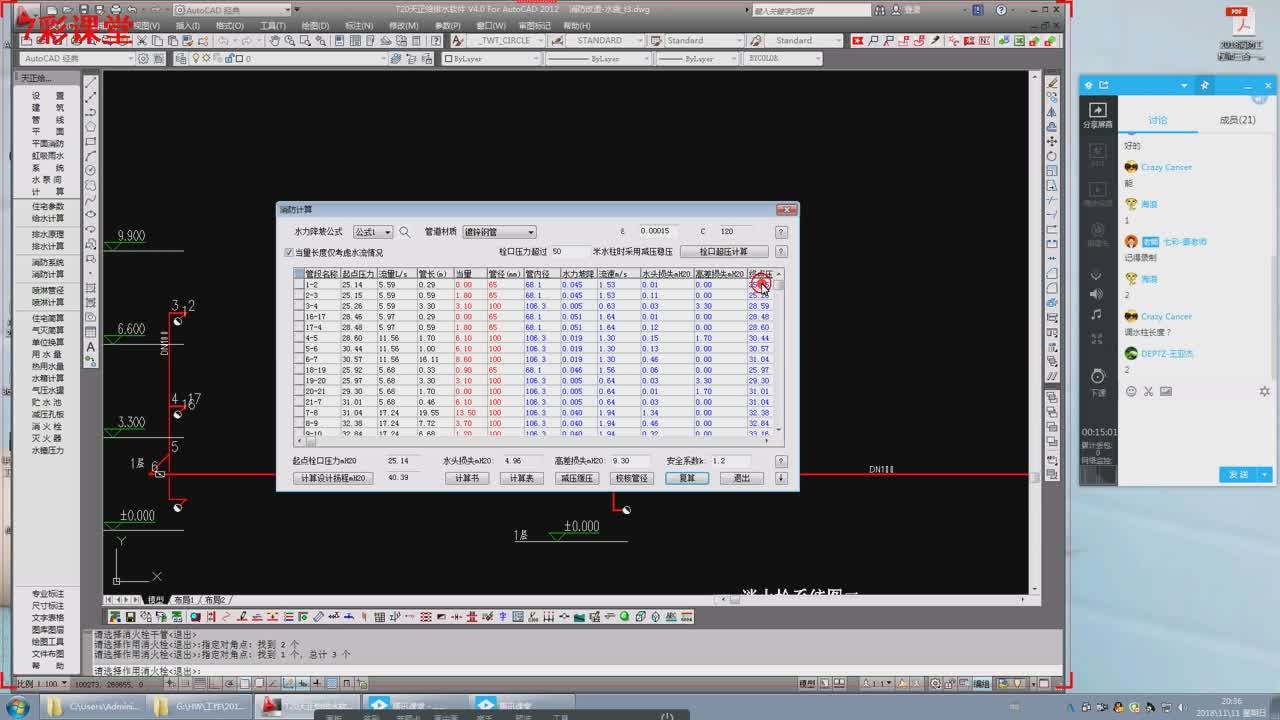Open the 文字表格 item in the side menu

click(x=48, y=618)
